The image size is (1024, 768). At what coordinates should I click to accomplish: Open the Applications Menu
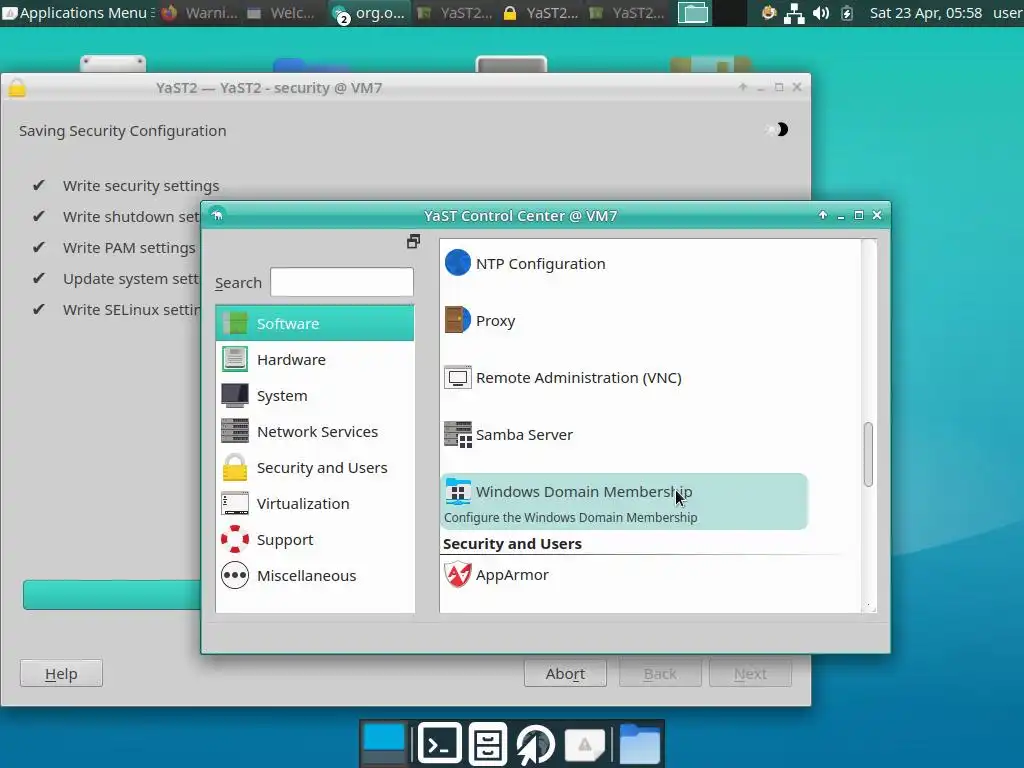point(78,12)
